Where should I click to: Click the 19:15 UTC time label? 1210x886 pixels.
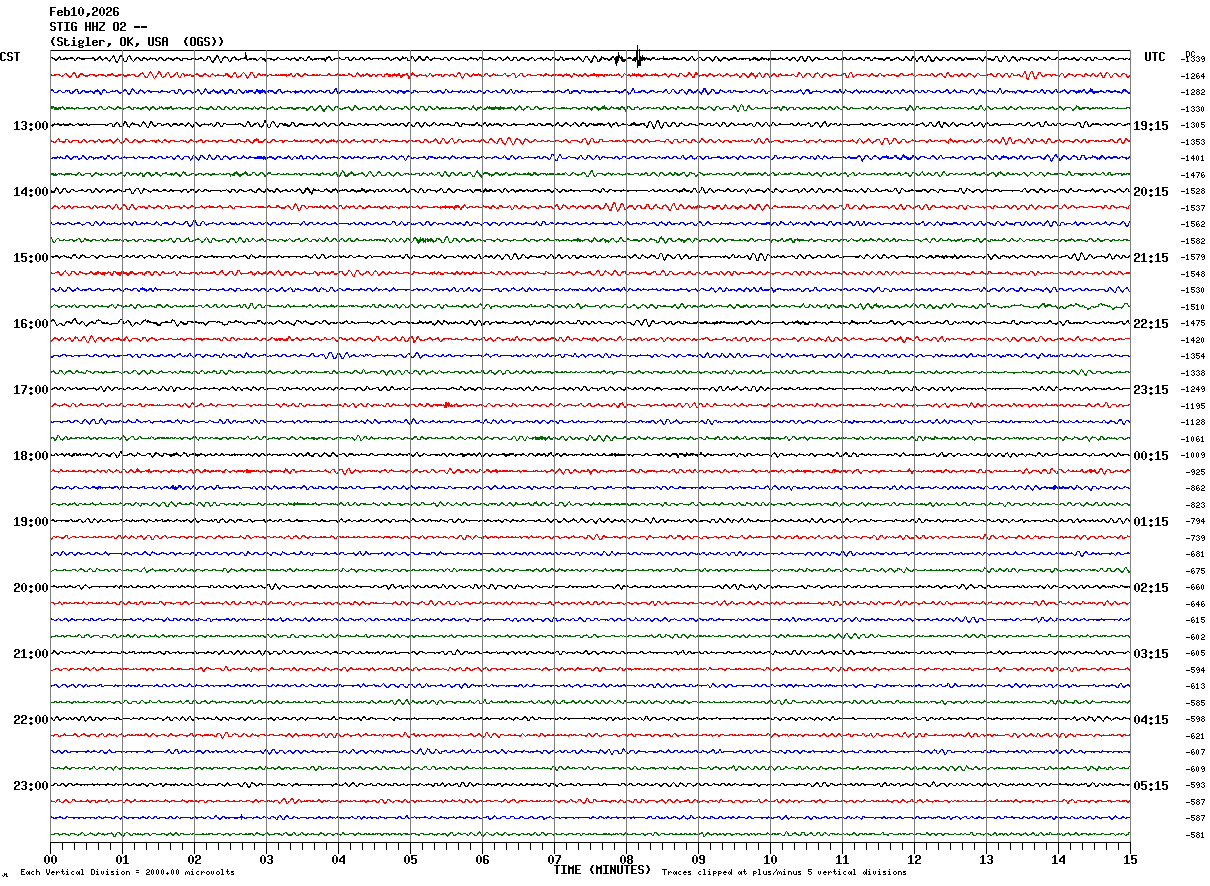pyautogui.click(x=1150, y=126)
